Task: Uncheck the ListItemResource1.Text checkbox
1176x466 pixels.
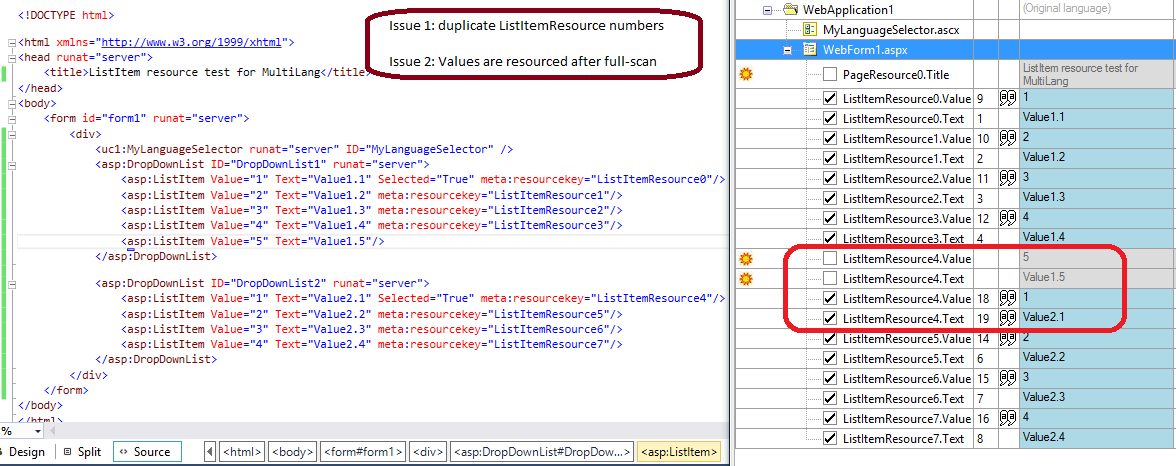Action: pos(830,158)
